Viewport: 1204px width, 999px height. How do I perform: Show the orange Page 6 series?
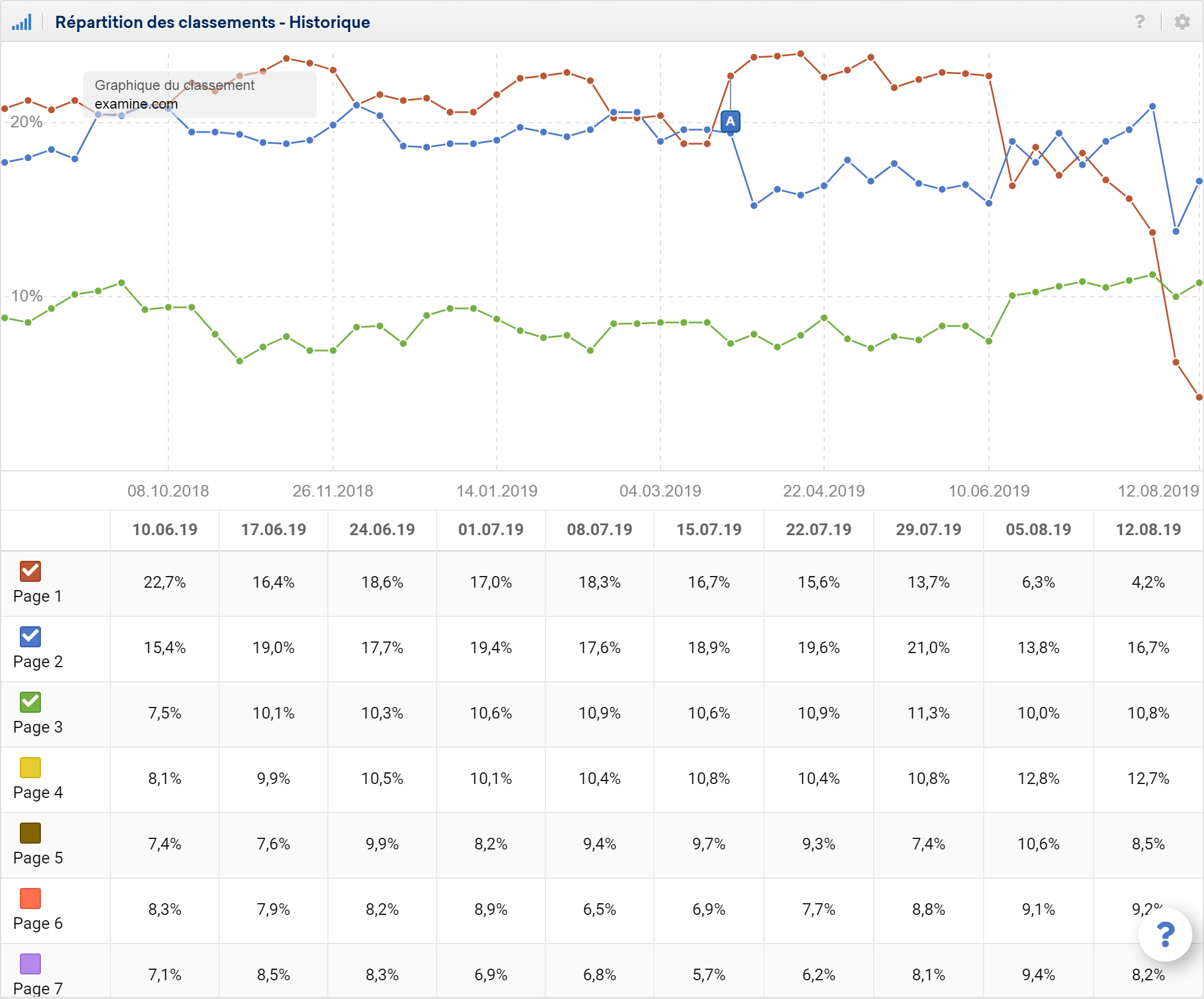click(30, 898)
